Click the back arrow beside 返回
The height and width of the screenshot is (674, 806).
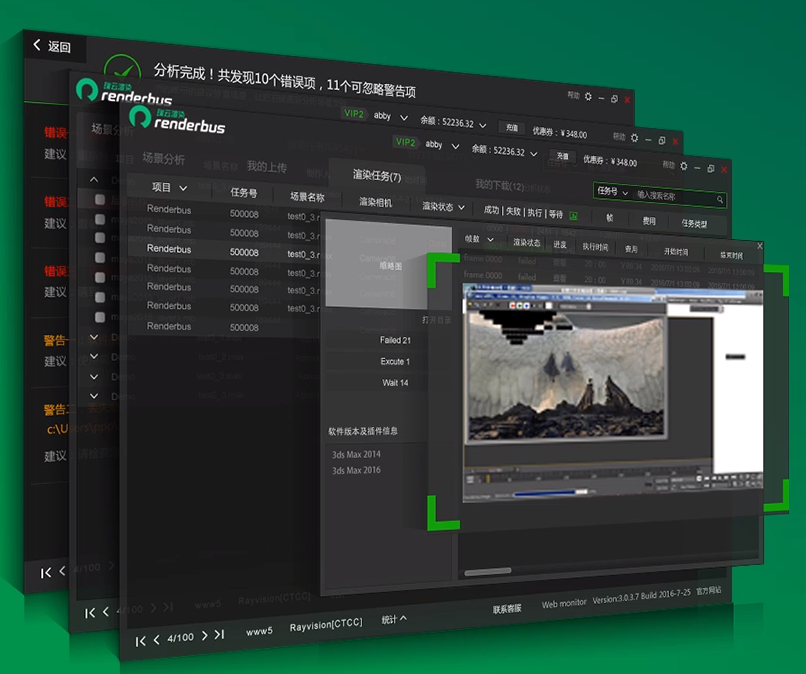click(x=37, y=45)
